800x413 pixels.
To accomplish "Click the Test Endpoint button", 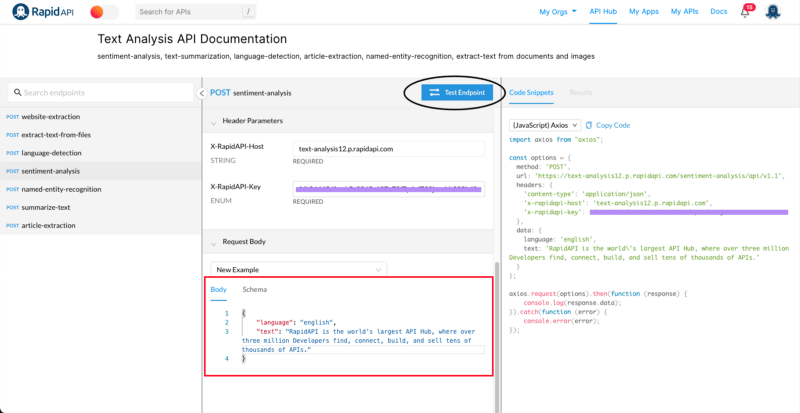I will point(457,92).
